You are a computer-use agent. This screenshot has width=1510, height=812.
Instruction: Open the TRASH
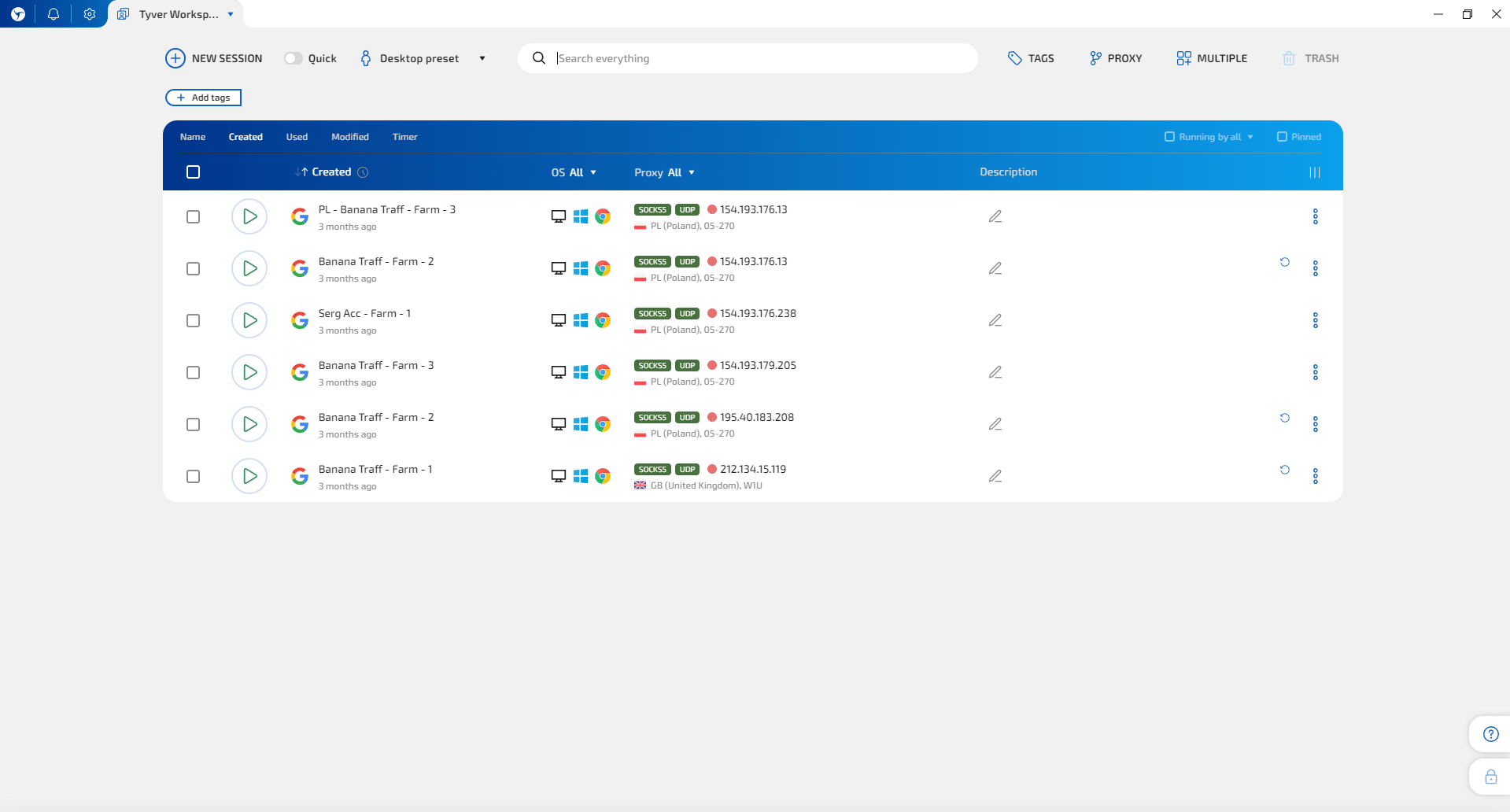click(1311, 58)
